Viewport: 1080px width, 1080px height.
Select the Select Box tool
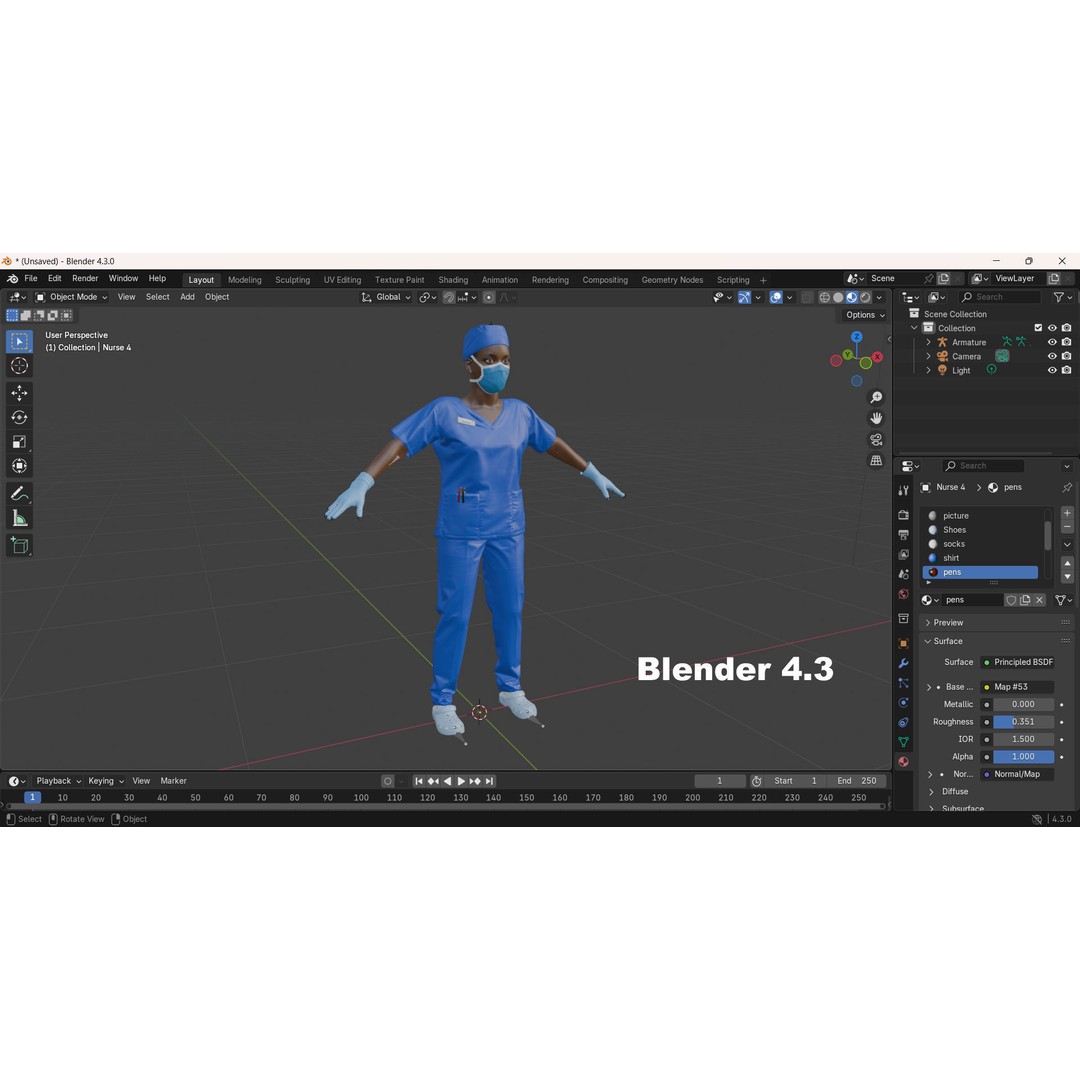click(x=19, y=342)
